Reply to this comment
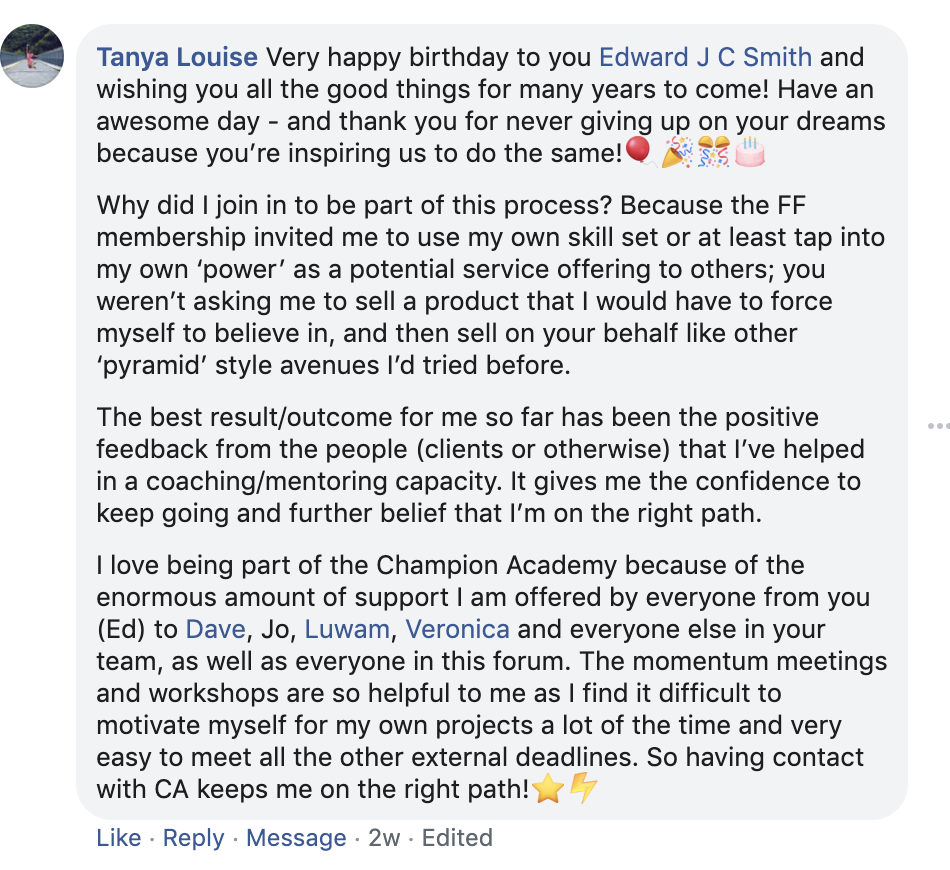Image resolution: width=950 pixels, height=870 pixels. point(193,838)
